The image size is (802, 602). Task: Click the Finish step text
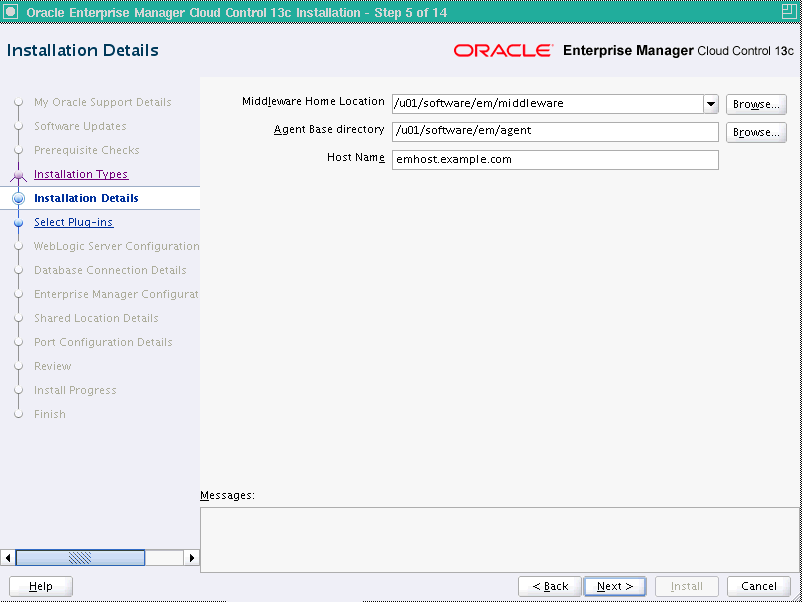point(50,415)
